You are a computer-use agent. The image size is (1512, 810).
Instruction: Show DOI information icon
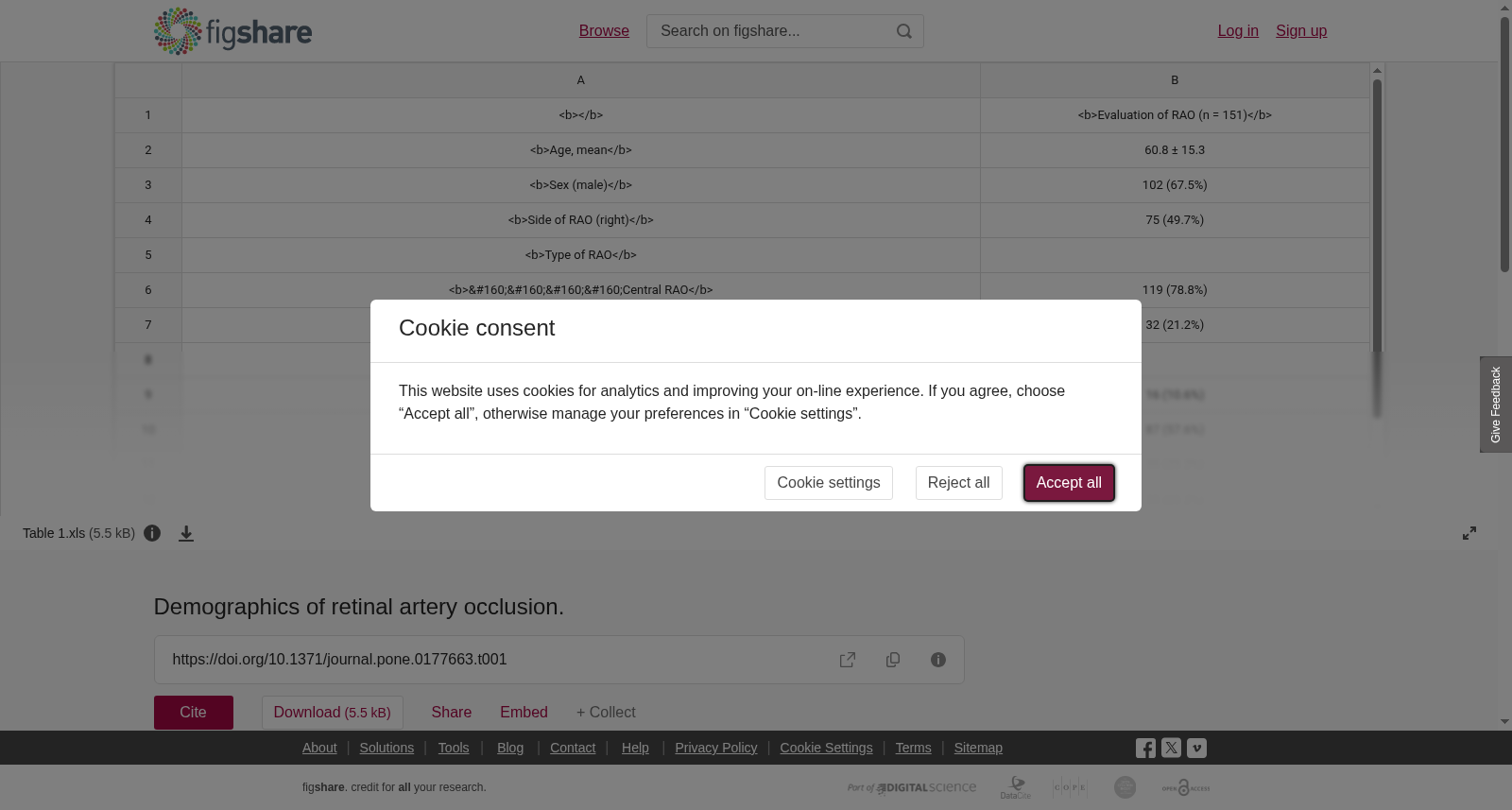[938, 660]
